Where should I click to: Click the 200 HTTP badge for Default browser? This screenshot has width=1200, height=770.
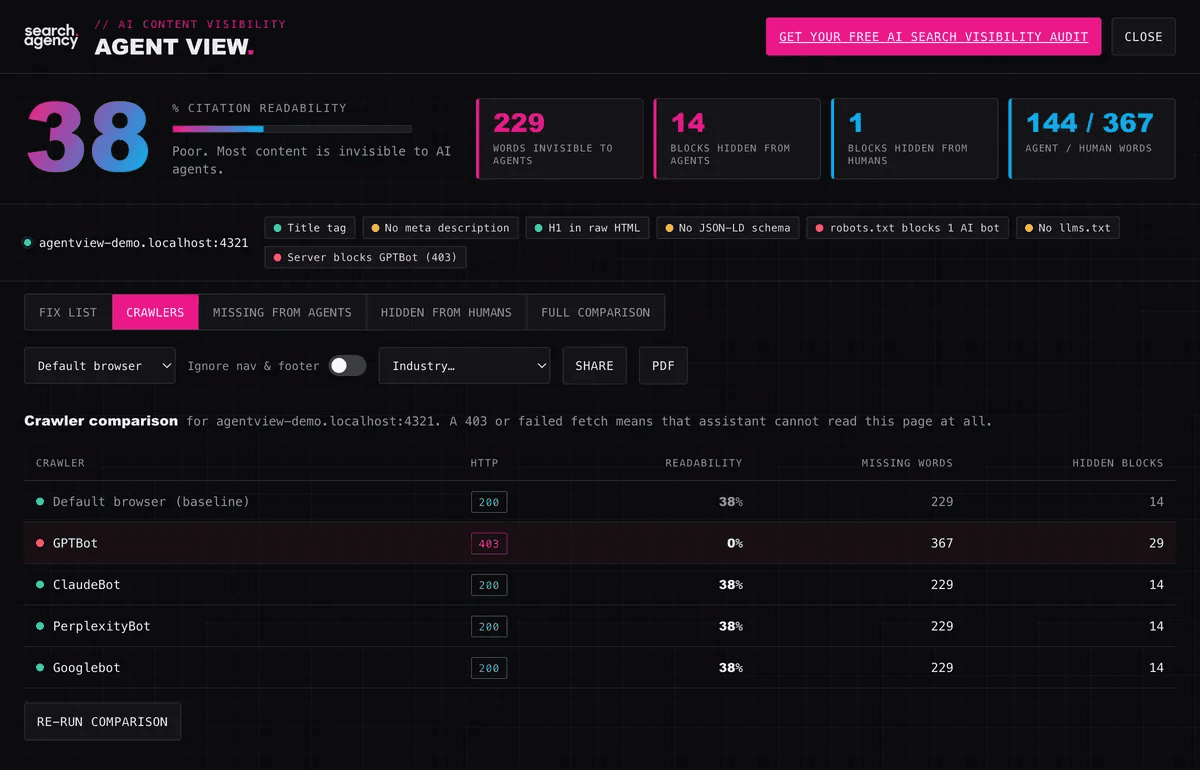pos(489,502)
